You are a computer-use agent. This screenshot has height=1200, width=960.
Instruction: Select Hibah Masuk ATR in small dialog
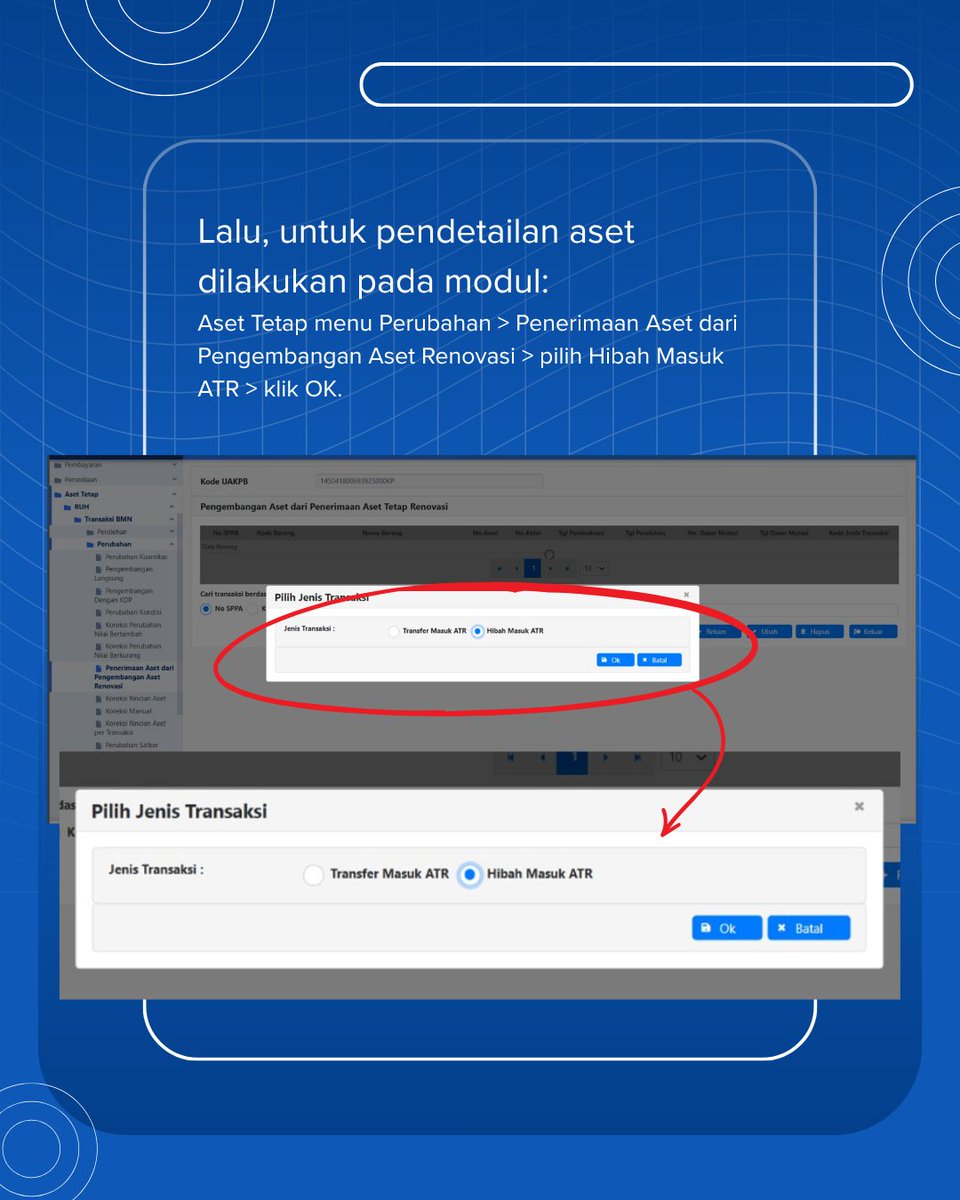pyautogui.click(x=478, y=631)
